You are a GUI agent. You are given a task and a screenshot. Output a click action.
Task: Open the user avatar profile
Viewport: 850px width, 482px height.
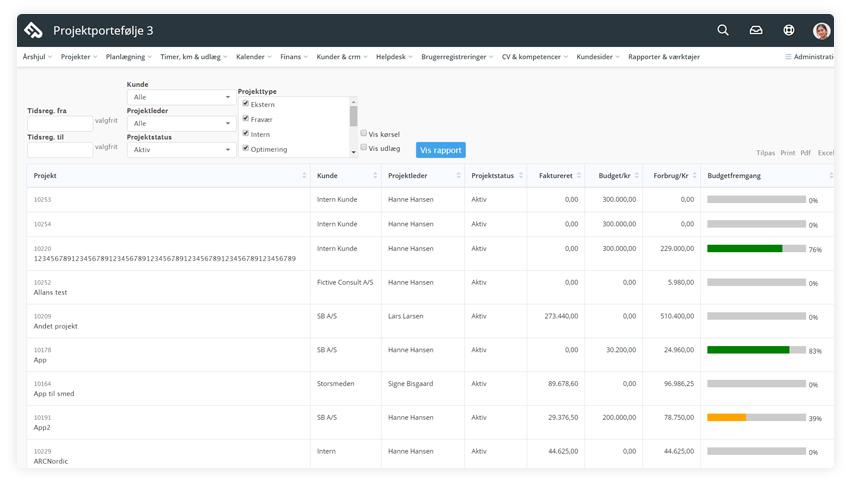[821, 31]
